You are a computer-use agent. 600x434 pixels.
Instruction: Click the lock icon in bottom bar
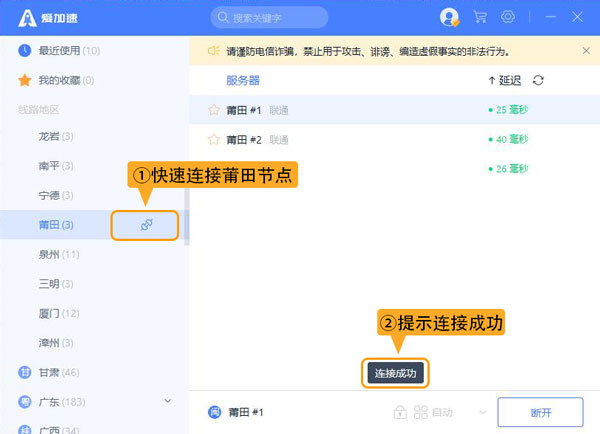pos(400,412)
